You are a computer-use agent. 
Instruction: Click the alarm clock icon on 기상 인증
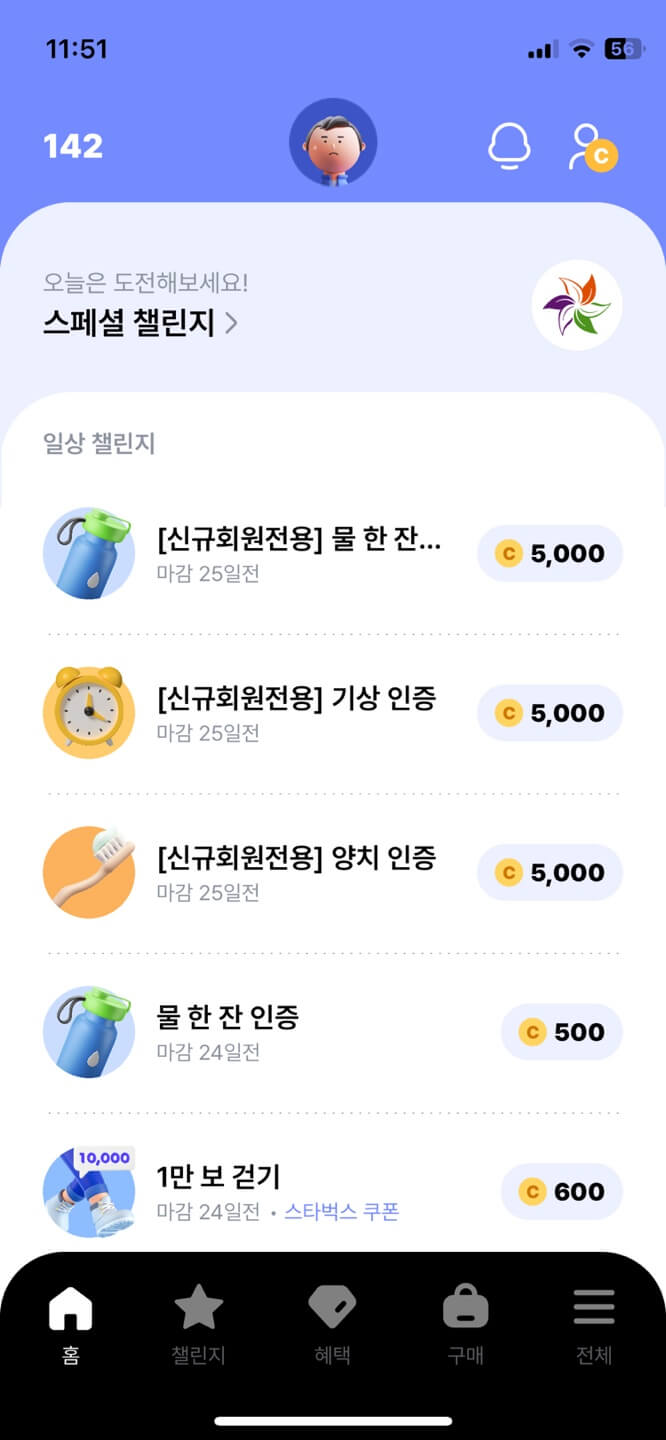point(89,713)
